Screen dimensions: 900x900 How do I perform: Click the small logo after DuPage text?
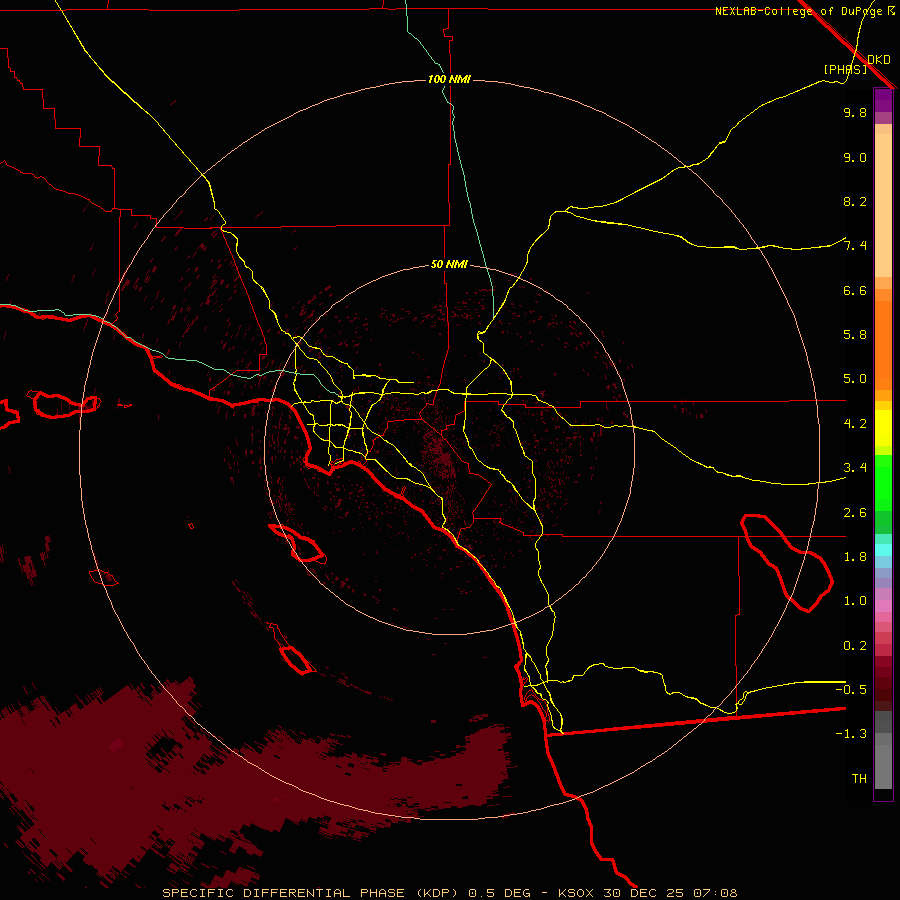tap(891, 11)
